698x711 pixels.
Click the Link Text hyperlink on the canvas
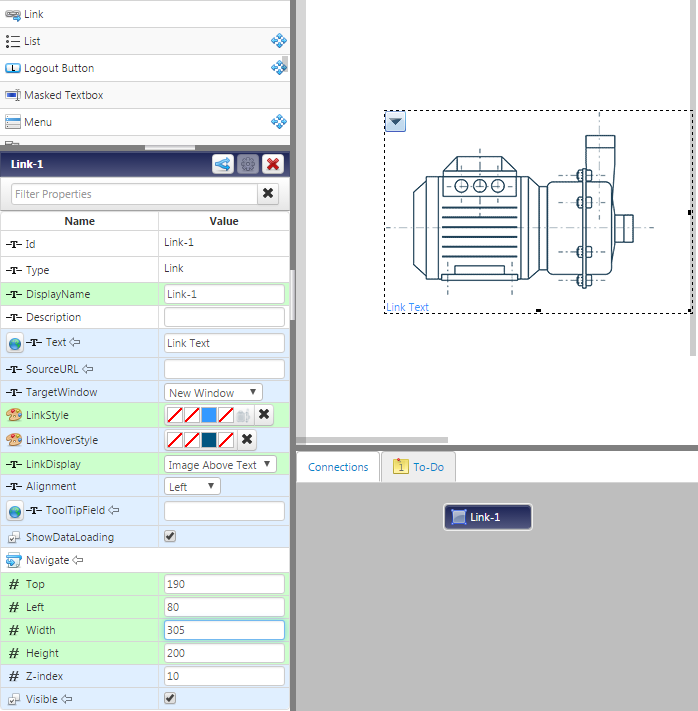407,307
